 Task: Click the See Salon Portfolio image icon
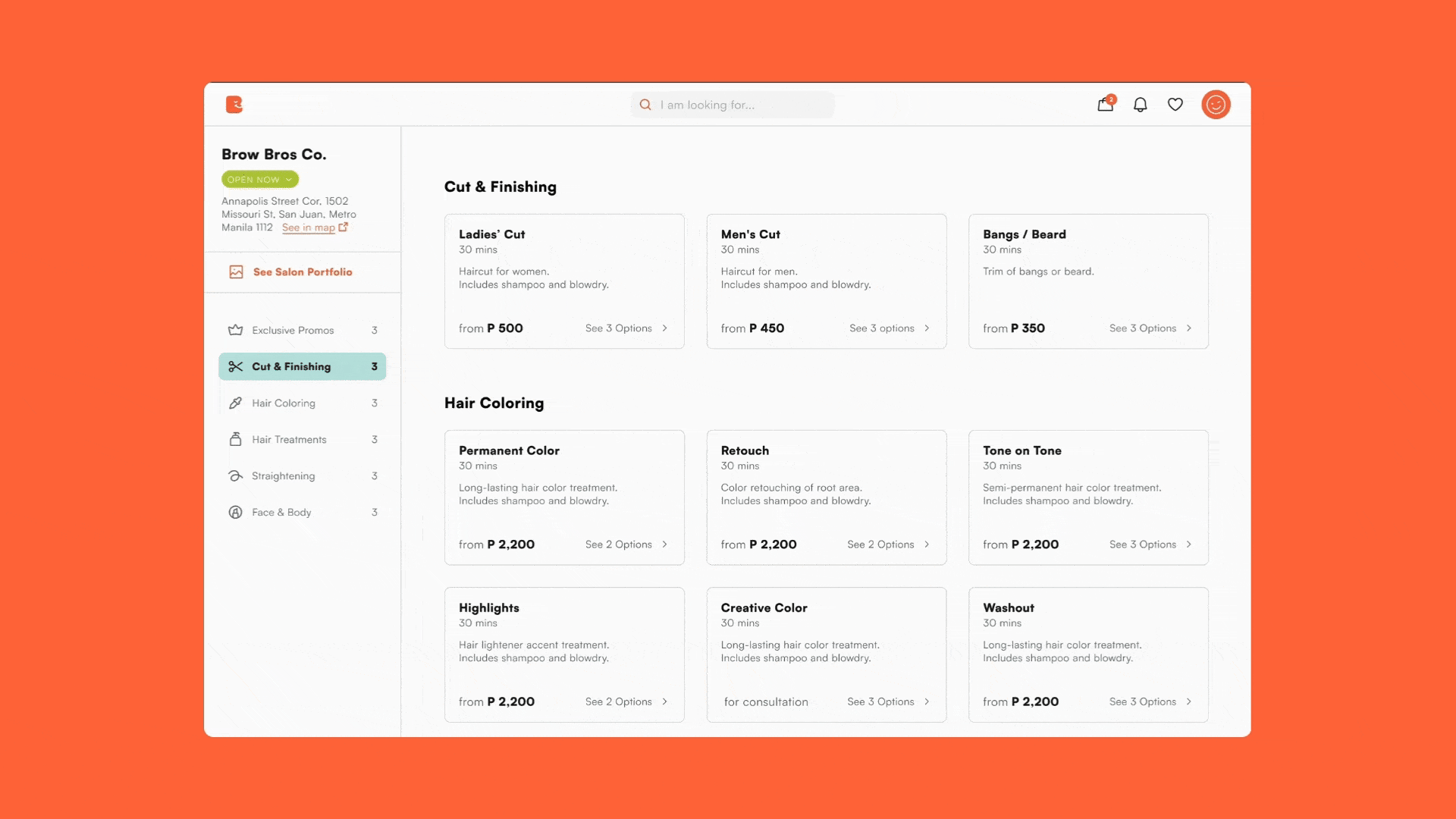point(236,272)
